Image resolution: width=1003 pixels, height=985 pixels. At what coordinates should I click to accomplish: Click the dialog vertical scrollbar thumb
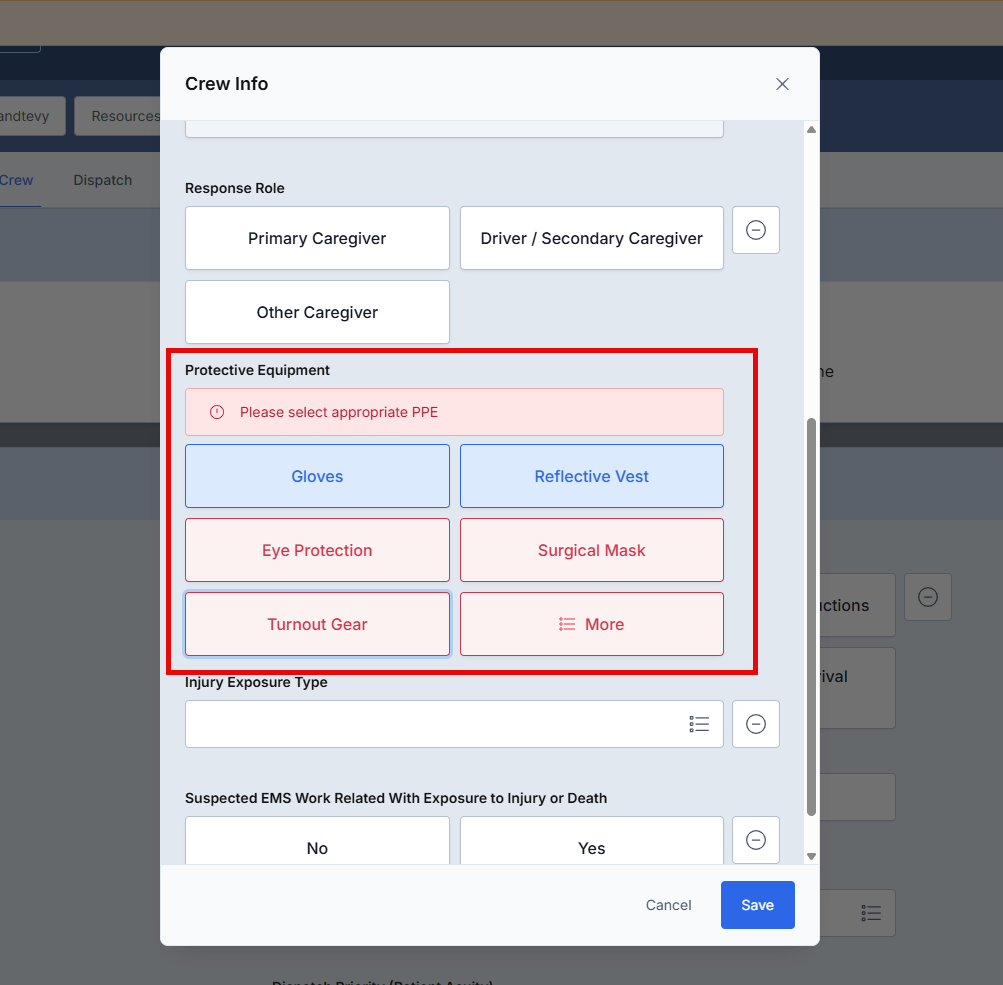[811, 616]
